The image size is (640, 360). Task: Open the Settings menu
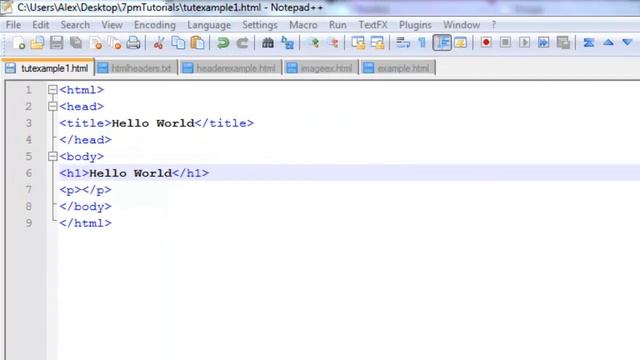[x=260, y=25]
